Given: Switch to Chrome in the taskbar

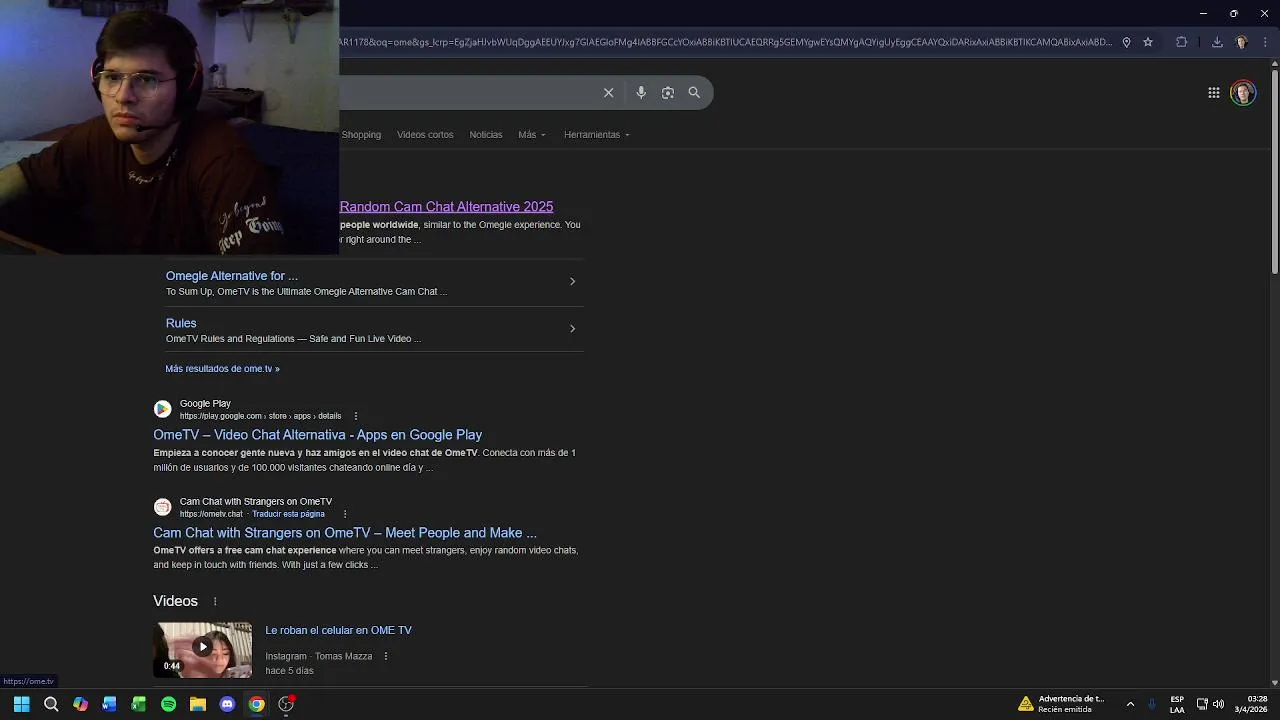Looking at the screenshot, I should coord(257,704).
